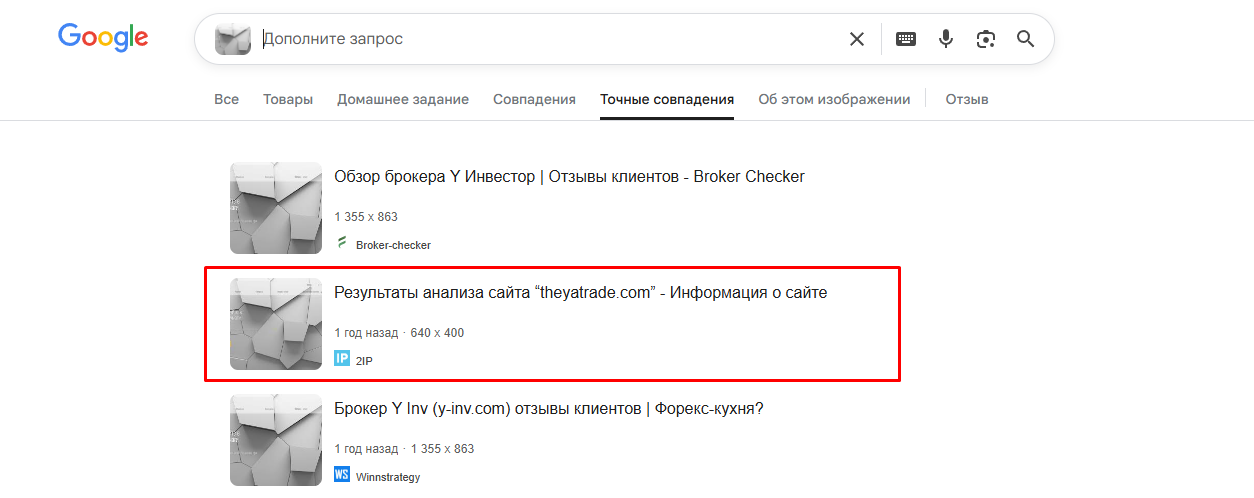
Task: Click the 2IP site favicon
Action: point(342,359)
